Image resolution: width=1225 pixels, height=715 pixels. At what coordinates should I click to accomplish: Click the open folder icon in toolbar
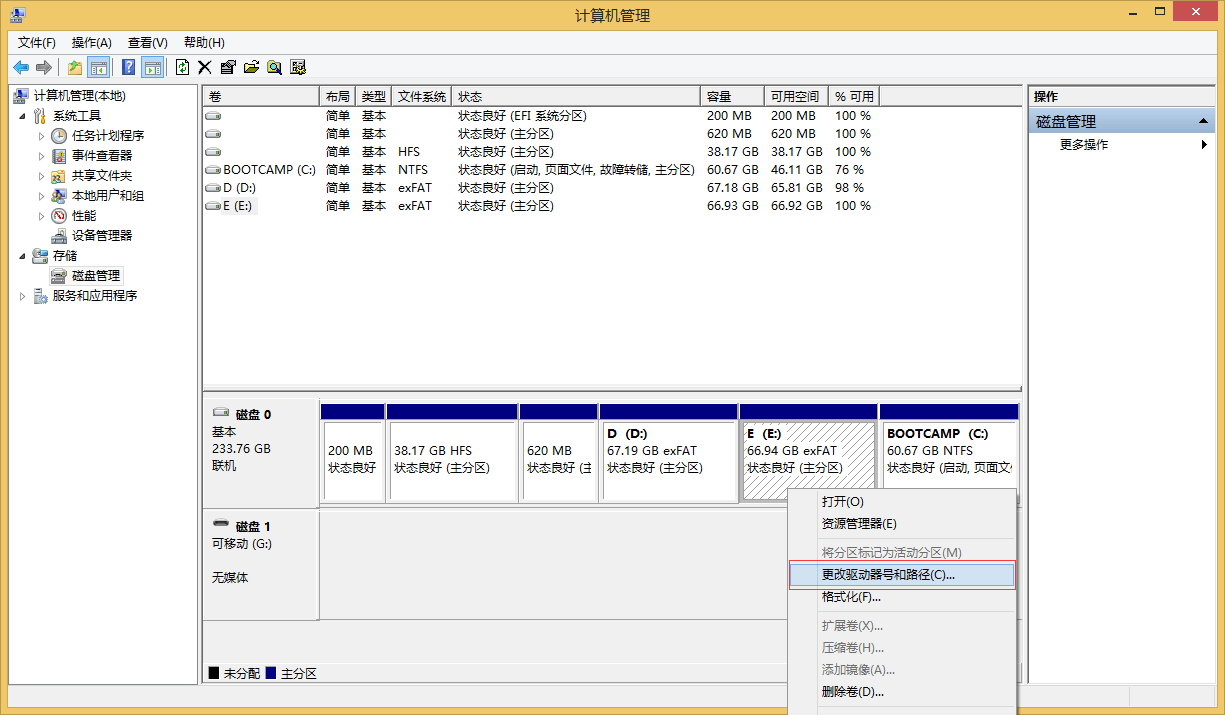click(x=251, y=67)
